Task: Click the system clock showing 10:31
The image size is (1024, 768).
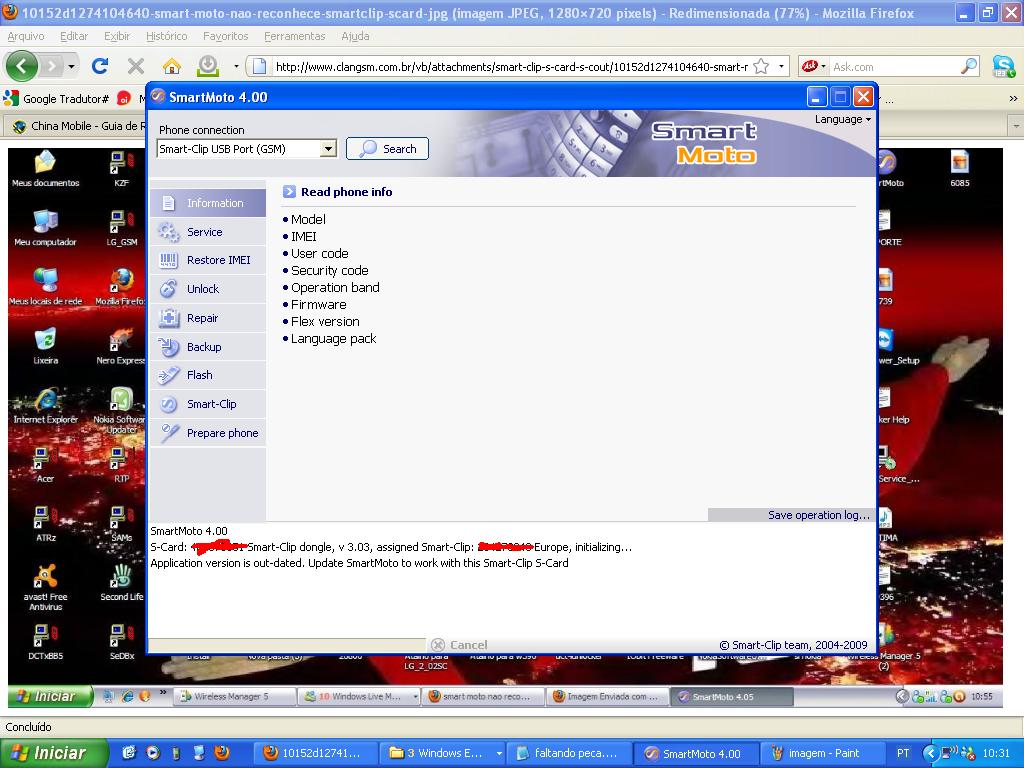Action: [x=997, y=753]
